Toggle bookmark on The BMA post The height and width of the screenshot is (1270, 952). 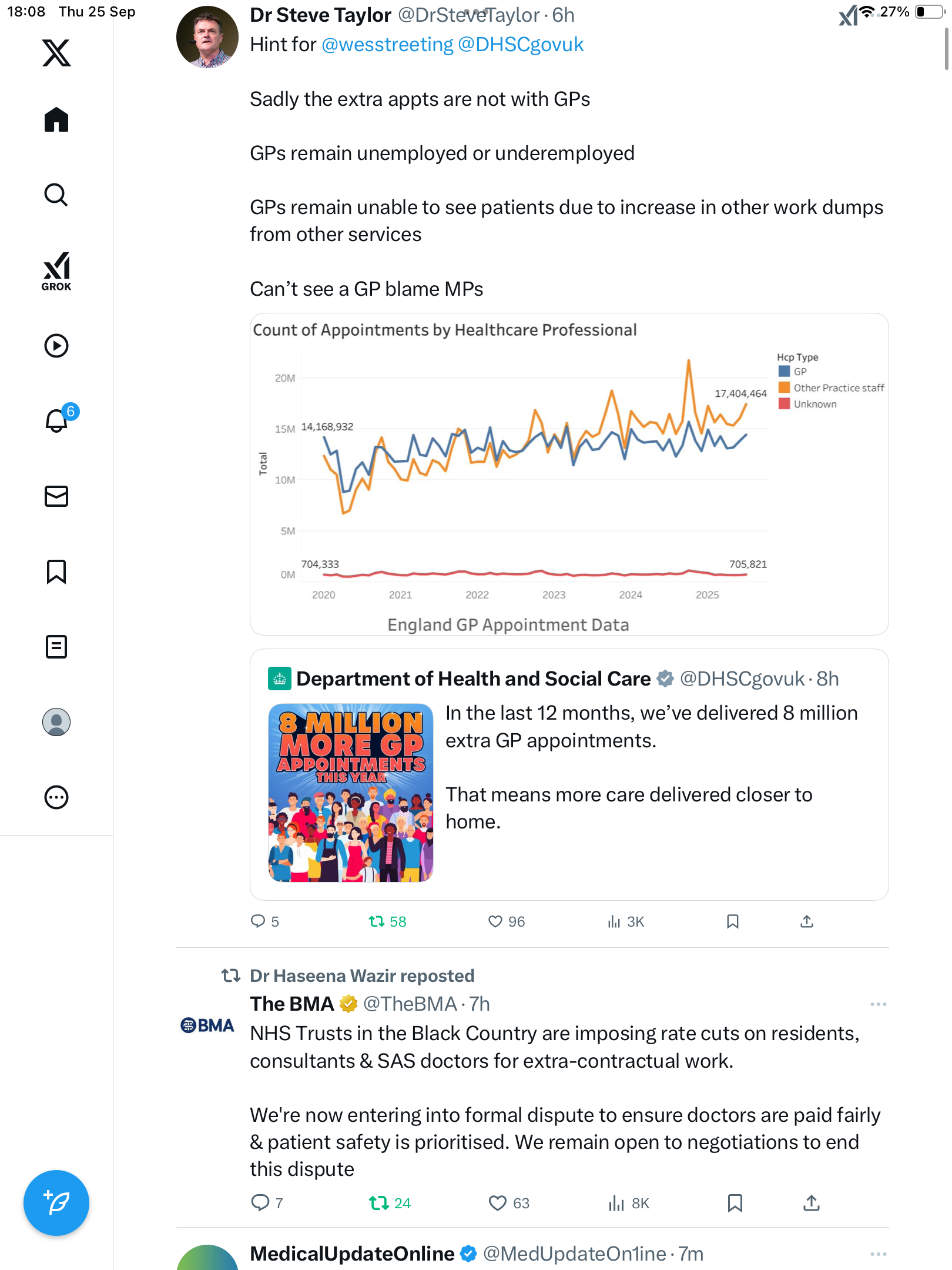(x=735, y=1203)
